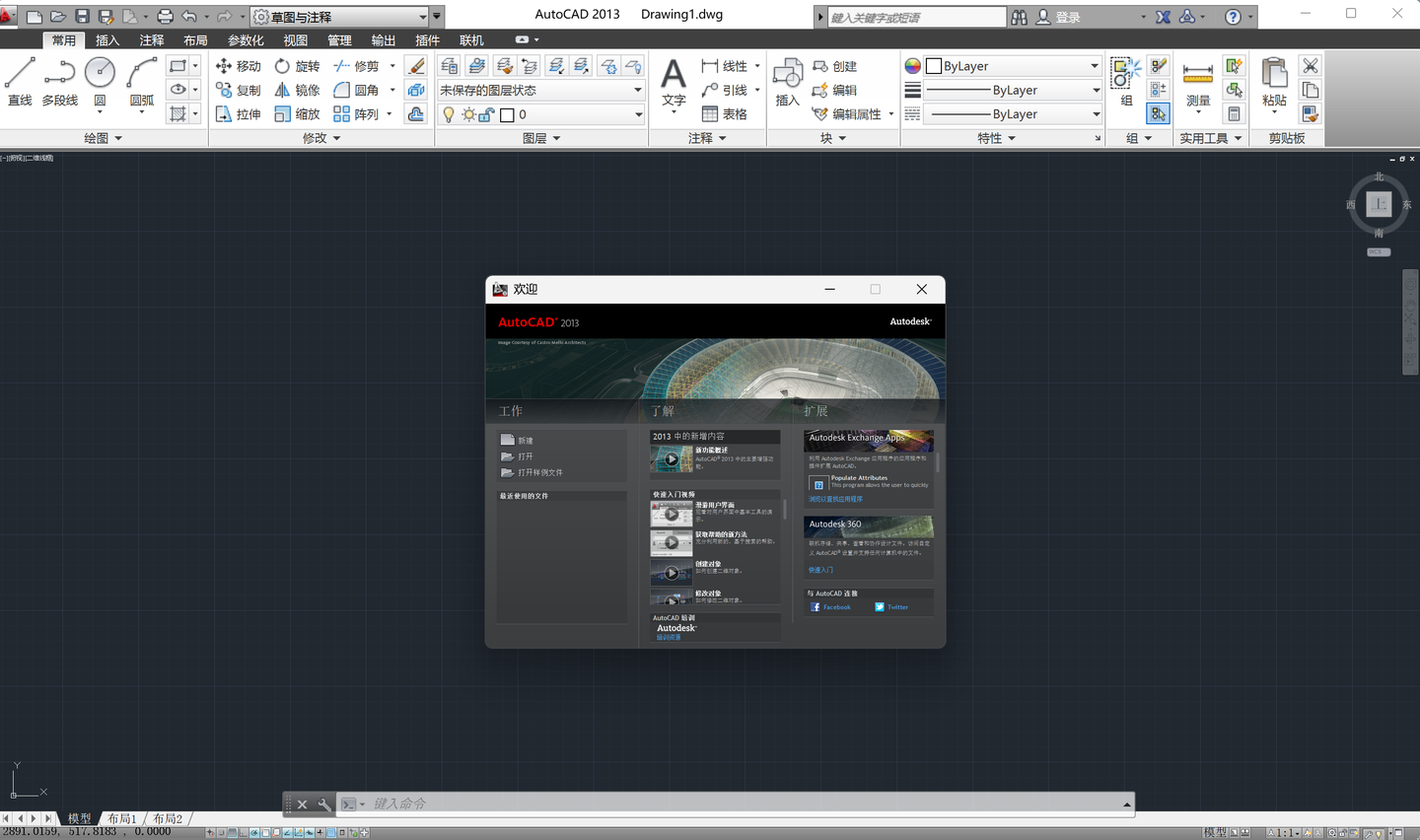Viewport: 1420px width, 840px height.
Task: Click the 测量 (Measure) tool
Action: [x=1198, y=83]
